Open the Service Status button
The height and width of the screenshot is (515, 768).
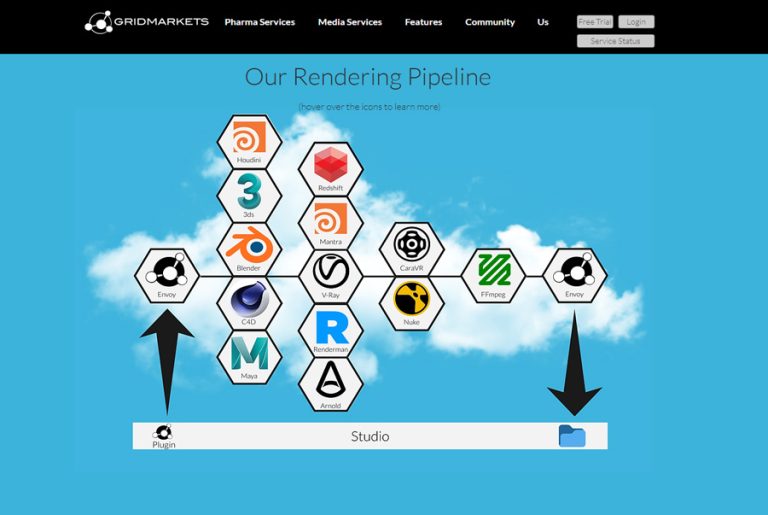click(615, 41)
